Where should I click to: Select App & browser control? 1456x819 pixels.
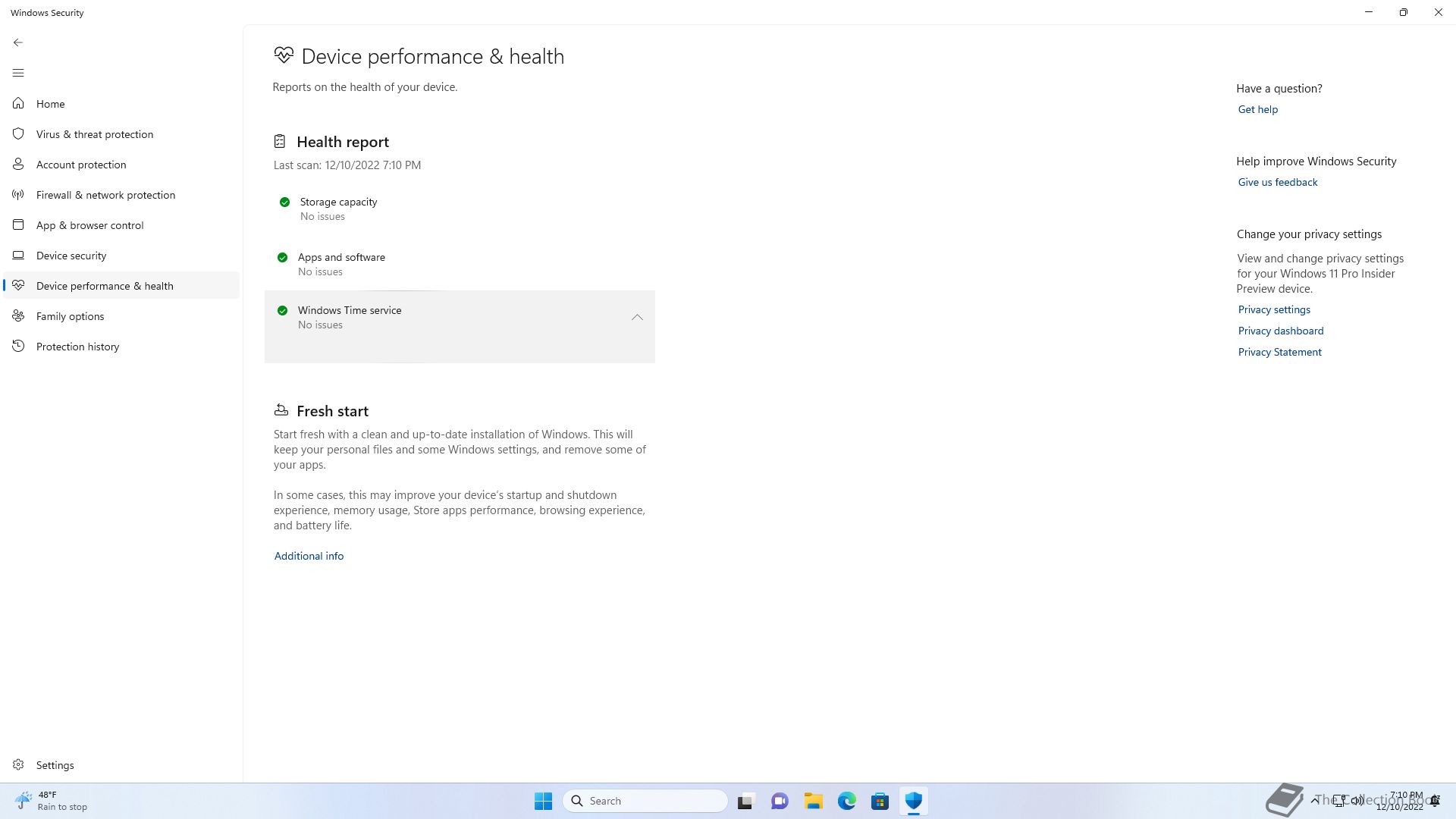[121, 224]
